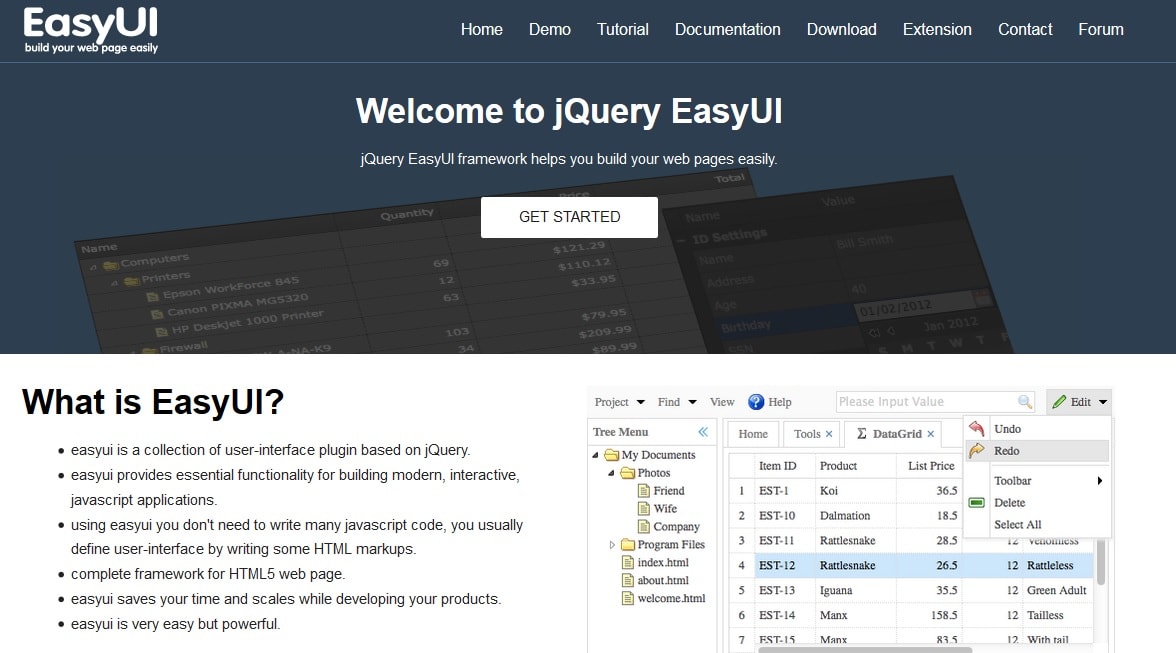
Task: Click the My Documents folder icon
Action: pos(611,455)
